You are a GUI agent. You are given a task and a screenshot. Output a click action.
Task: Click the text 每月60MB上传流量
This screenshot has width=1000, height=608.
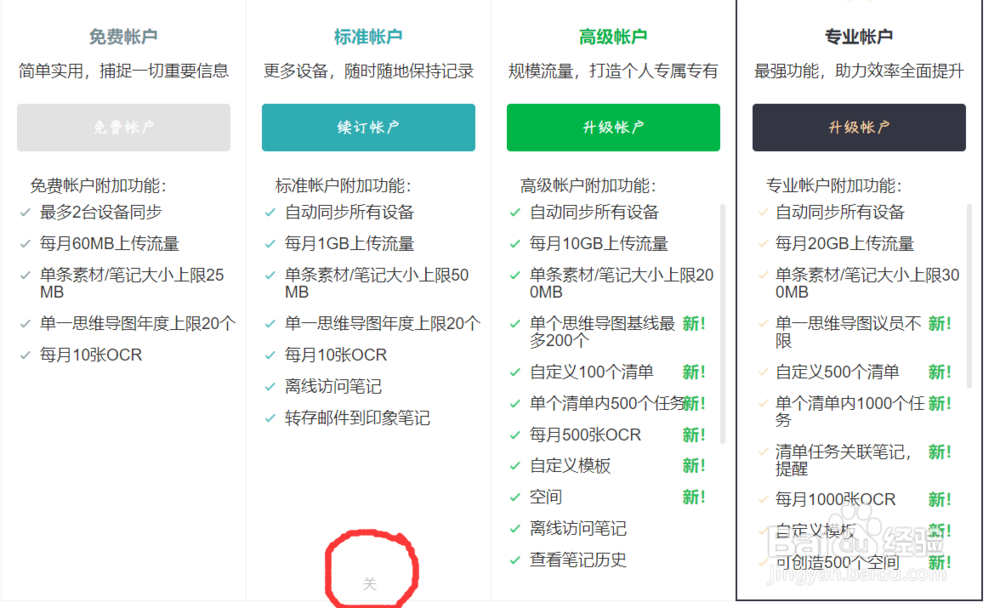(x=109, y=243)
